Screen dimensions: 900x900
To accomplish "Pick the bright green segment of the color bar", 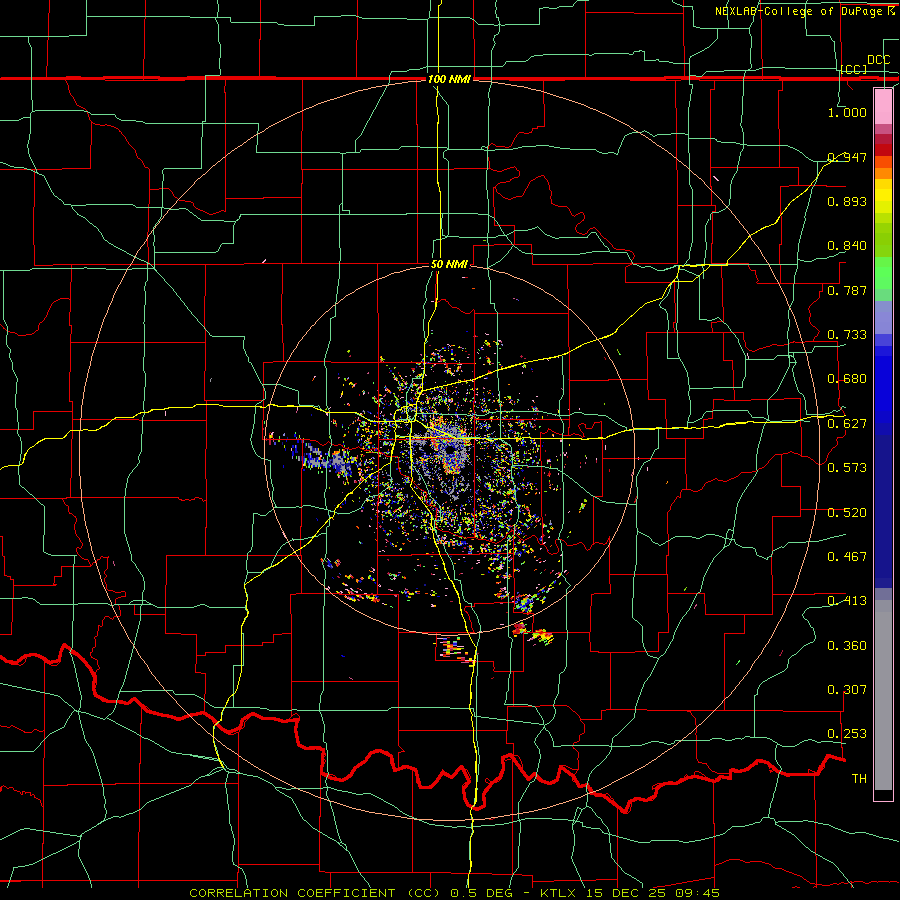I will 883,273.
